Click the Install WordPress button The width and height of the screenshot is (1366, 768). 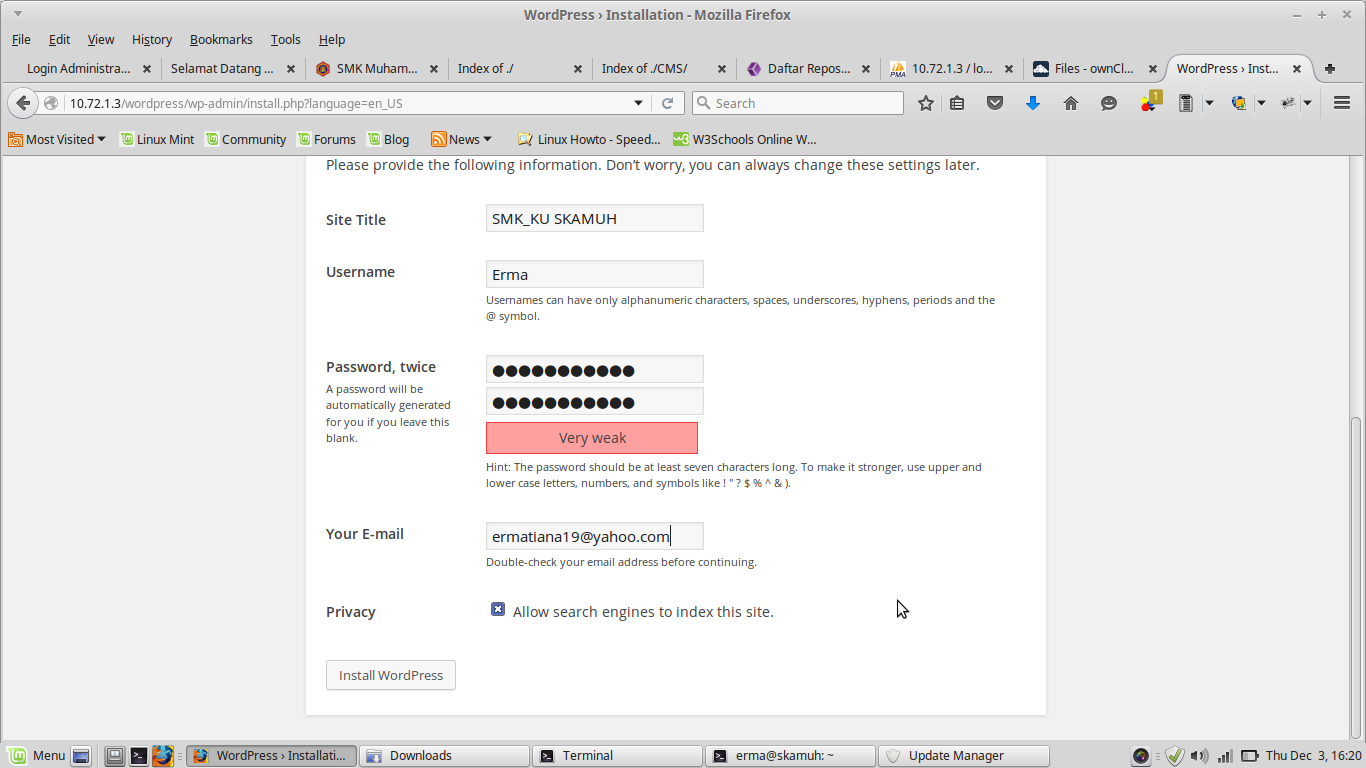(x=391, y=675)
